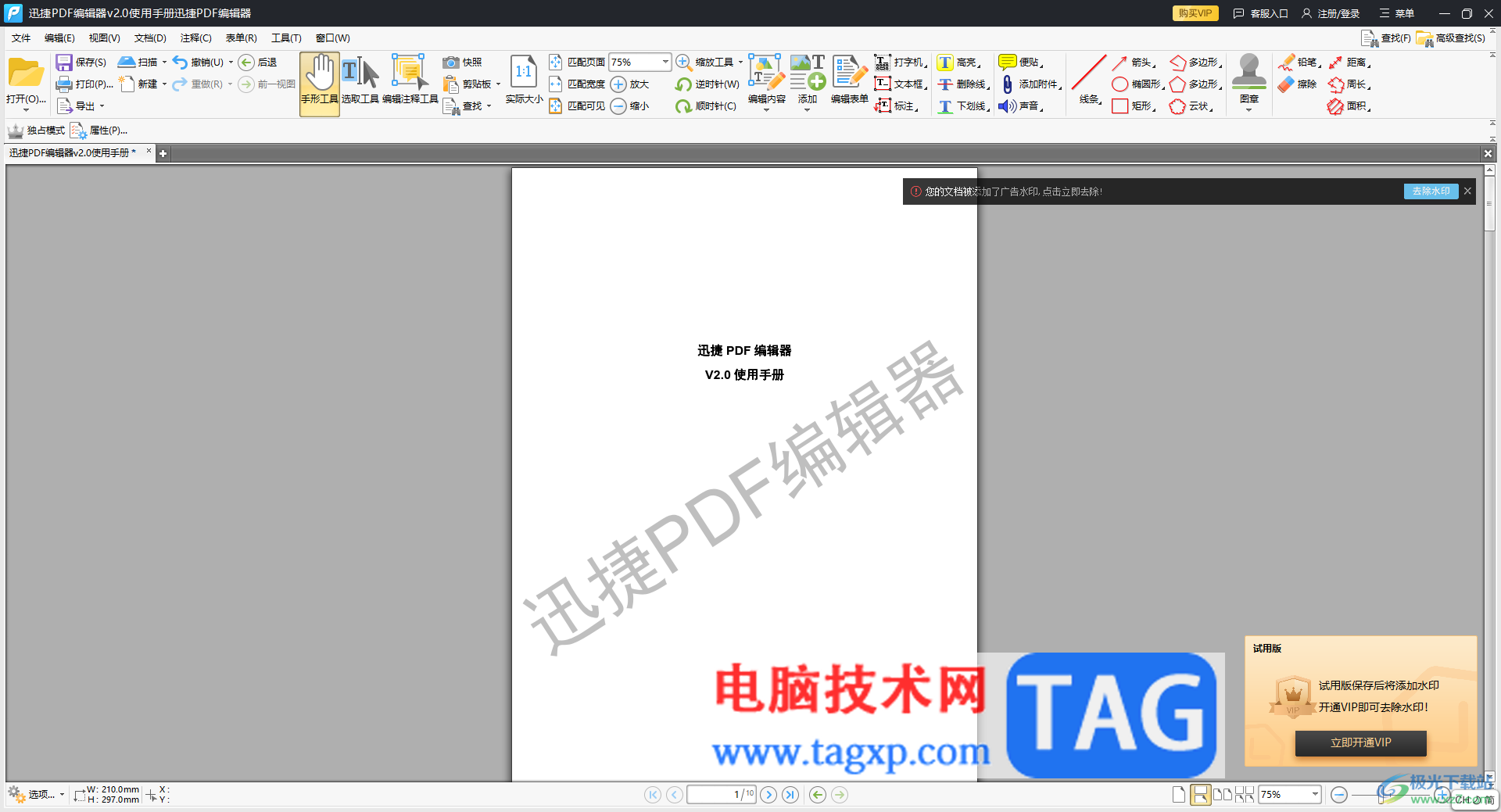Screen dimensions: 1501x812
Task: Rotate counterclockwise with 逆时针(W)
Action: 708,84
